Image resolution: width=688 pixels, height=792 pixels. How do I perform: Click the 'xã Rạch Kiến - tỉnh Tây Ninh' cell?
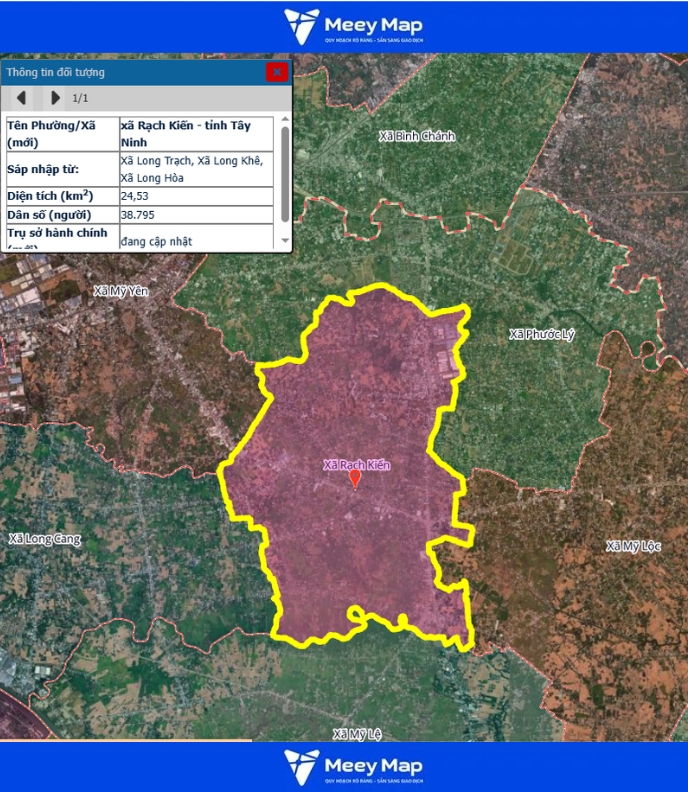tap(195, 134)
